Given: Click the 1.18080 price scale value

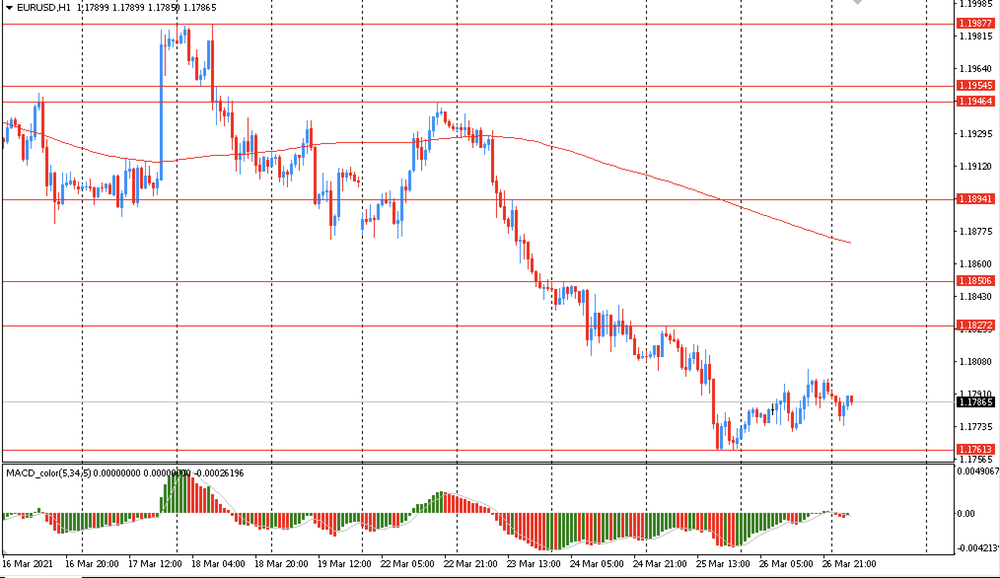Looking at the screenshot, I should click(x=976, y=362).
